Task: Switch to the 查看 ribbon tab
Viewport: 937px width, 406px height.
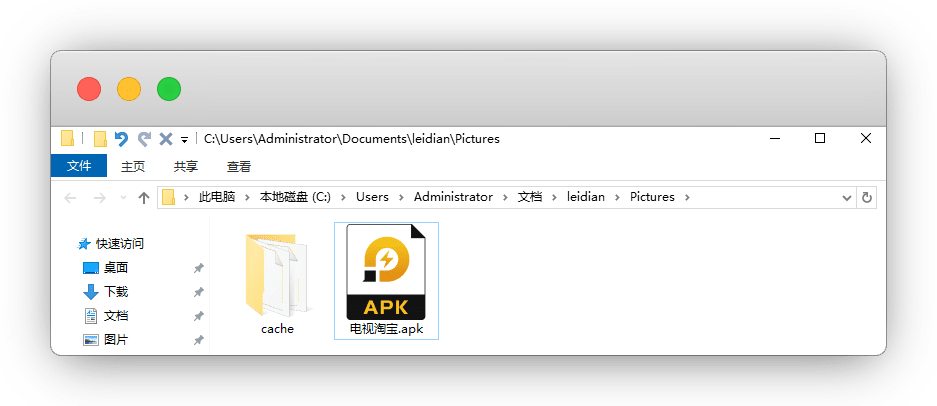Action: [x=239, y=166]
